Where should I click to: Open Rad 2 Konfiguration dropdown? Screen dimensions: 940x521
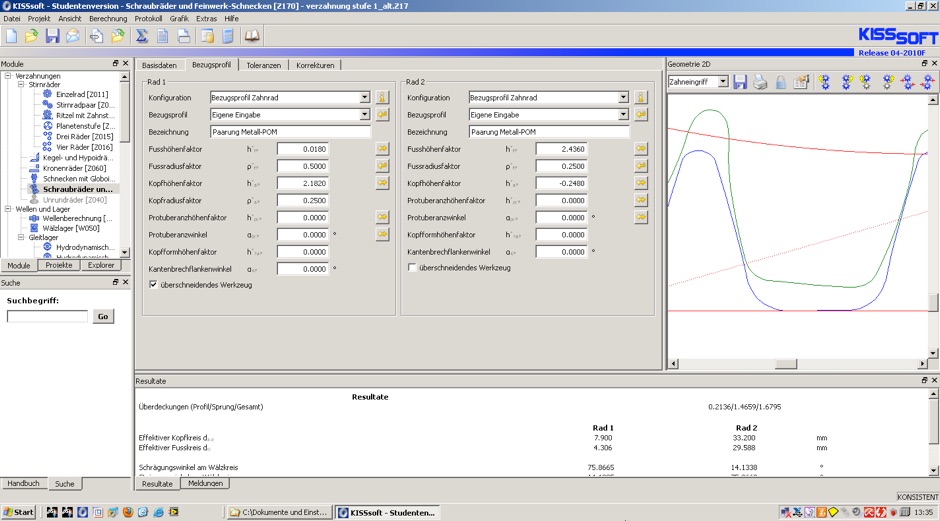(623, 97)
